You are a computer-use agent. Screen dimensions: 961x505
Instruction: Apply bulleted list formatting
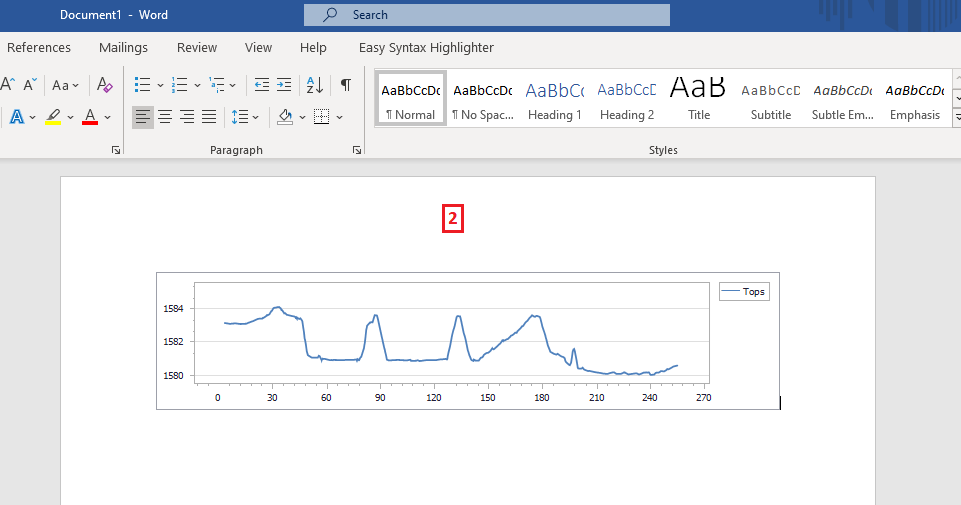[x=143, y=85]
